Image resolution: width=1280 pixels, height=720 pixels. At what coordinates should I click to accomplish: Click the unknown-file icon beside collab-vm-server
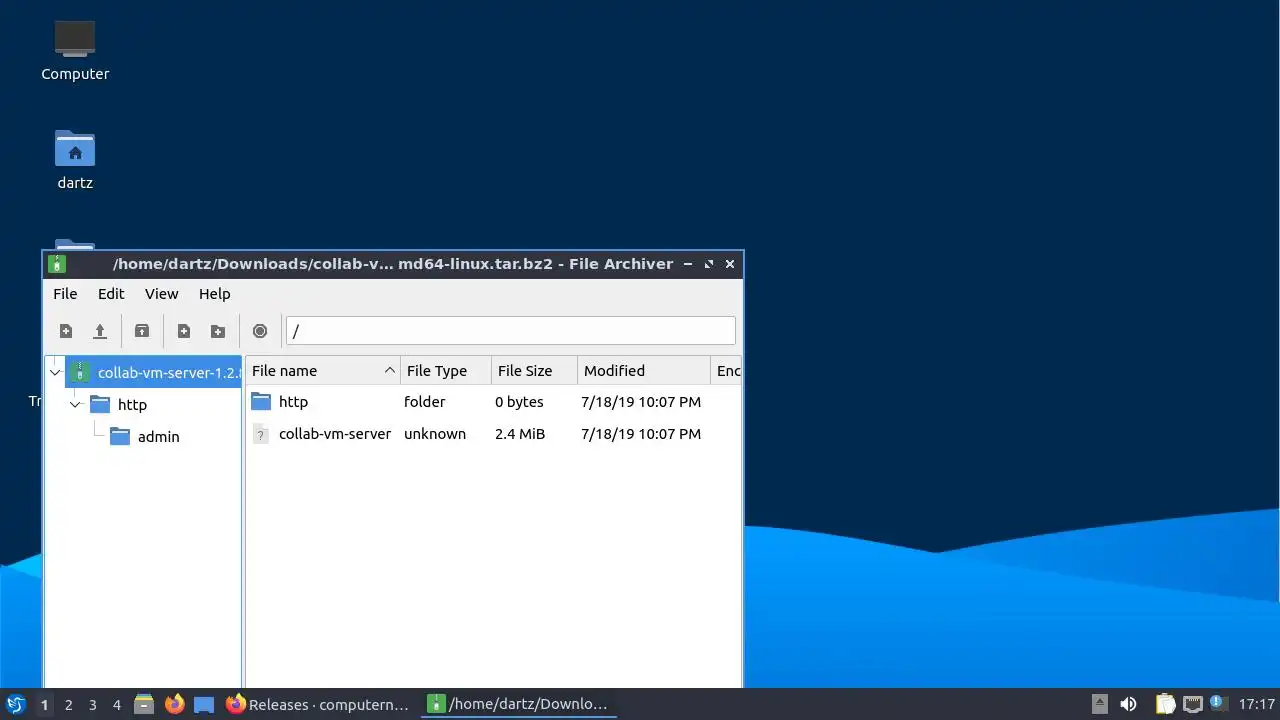pos(261,434)
